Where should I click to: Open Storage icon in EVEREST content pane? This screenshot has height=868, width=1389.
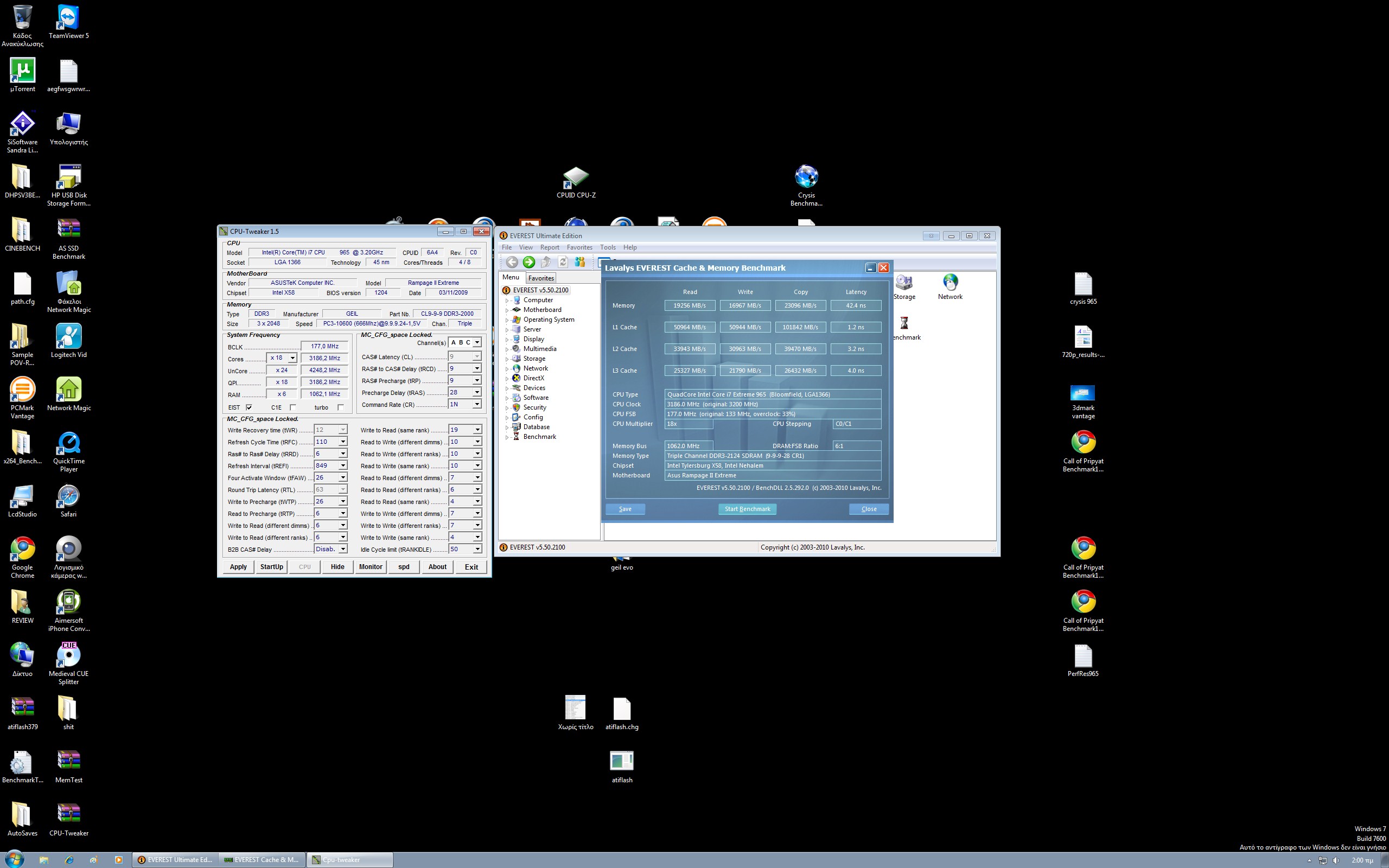(x=904, y=287)
